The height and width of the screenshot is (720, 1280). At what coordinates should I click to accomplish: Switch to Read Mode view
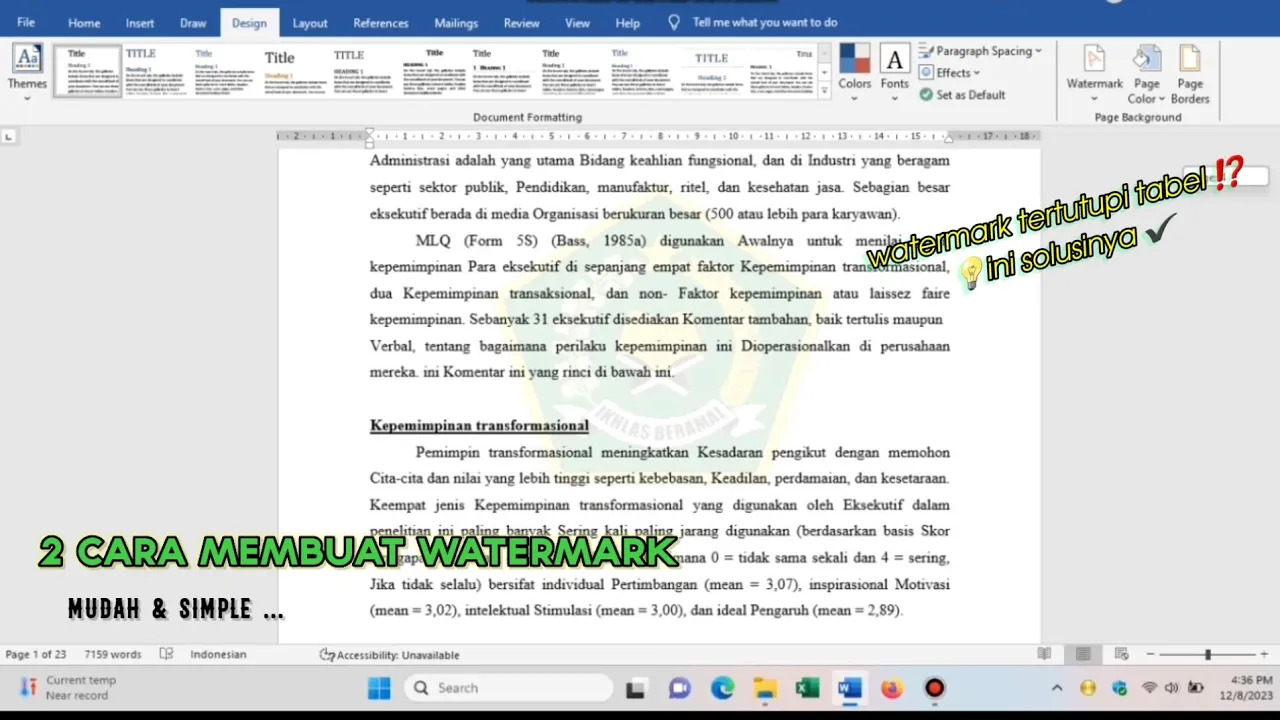click(x=1044, y=654)
